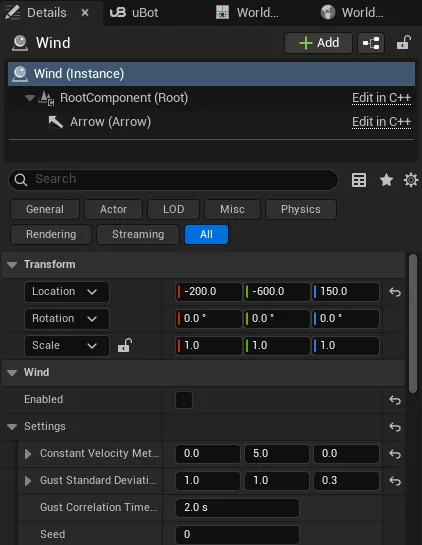Click the properties Search field
Screen dimensions: 422x545
[x=173, y=180]
